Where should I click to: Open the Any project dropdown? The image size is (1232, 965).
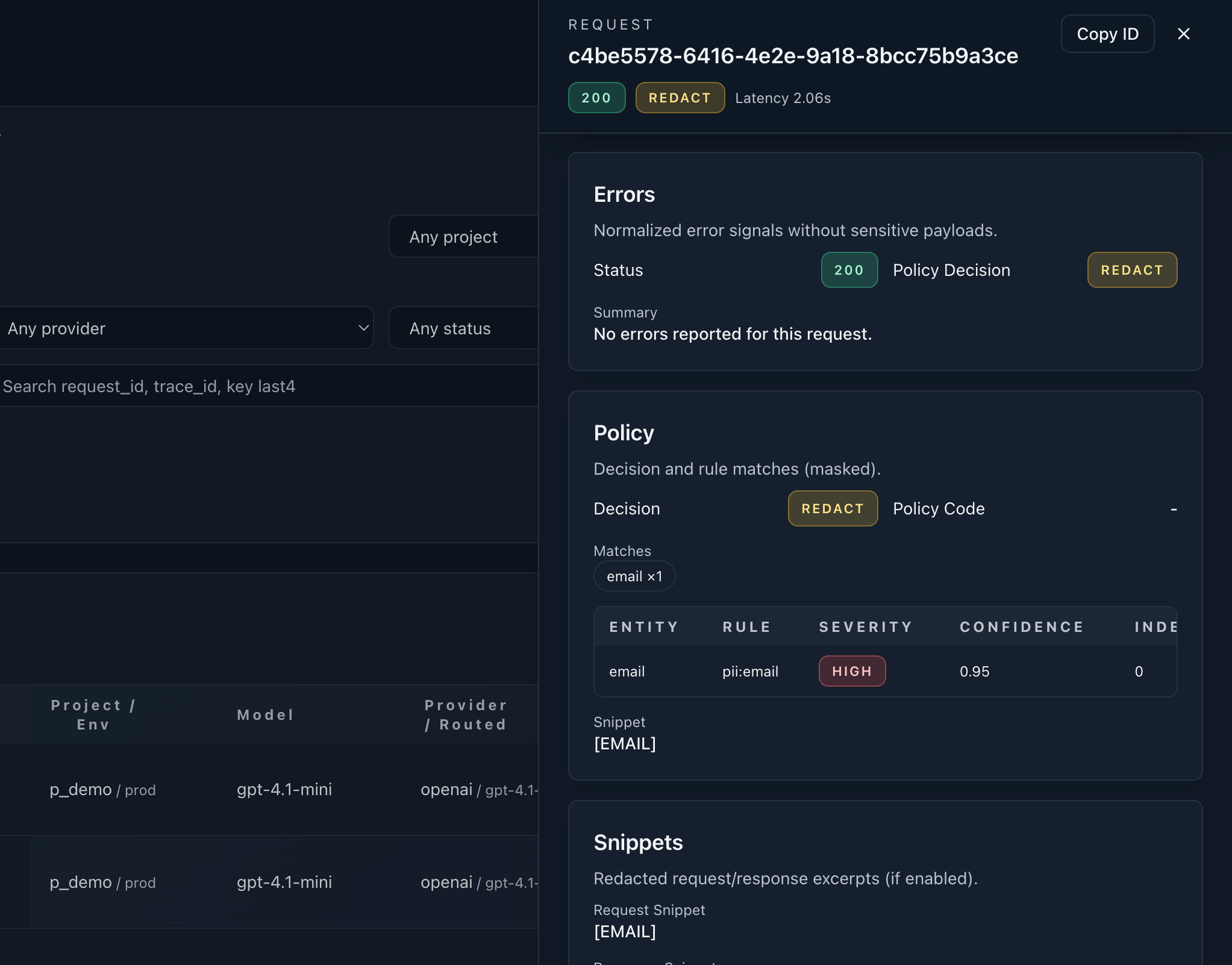pos(464,236)
